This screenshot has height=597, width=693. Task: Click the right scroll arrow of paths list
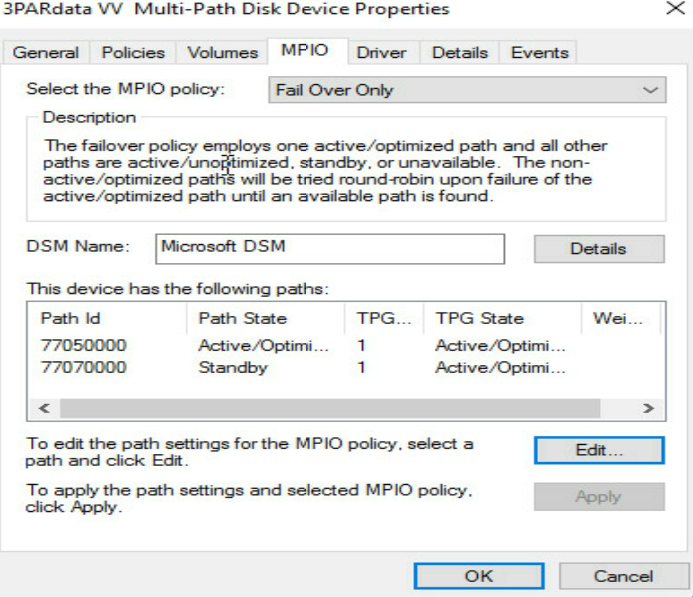click(648, 408)
